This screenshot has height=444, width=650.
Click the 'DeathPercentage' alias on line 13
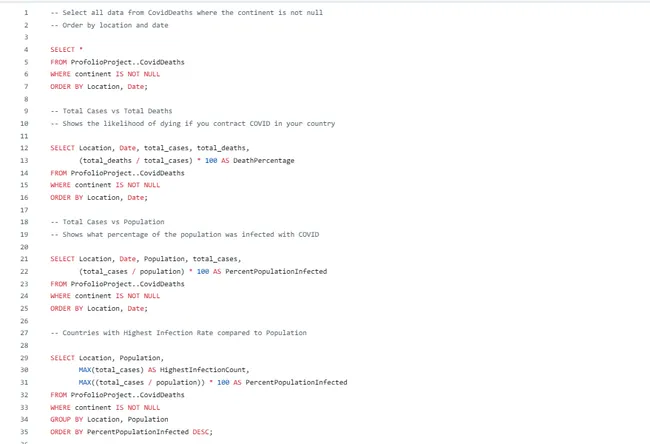[x=264, y=160]
